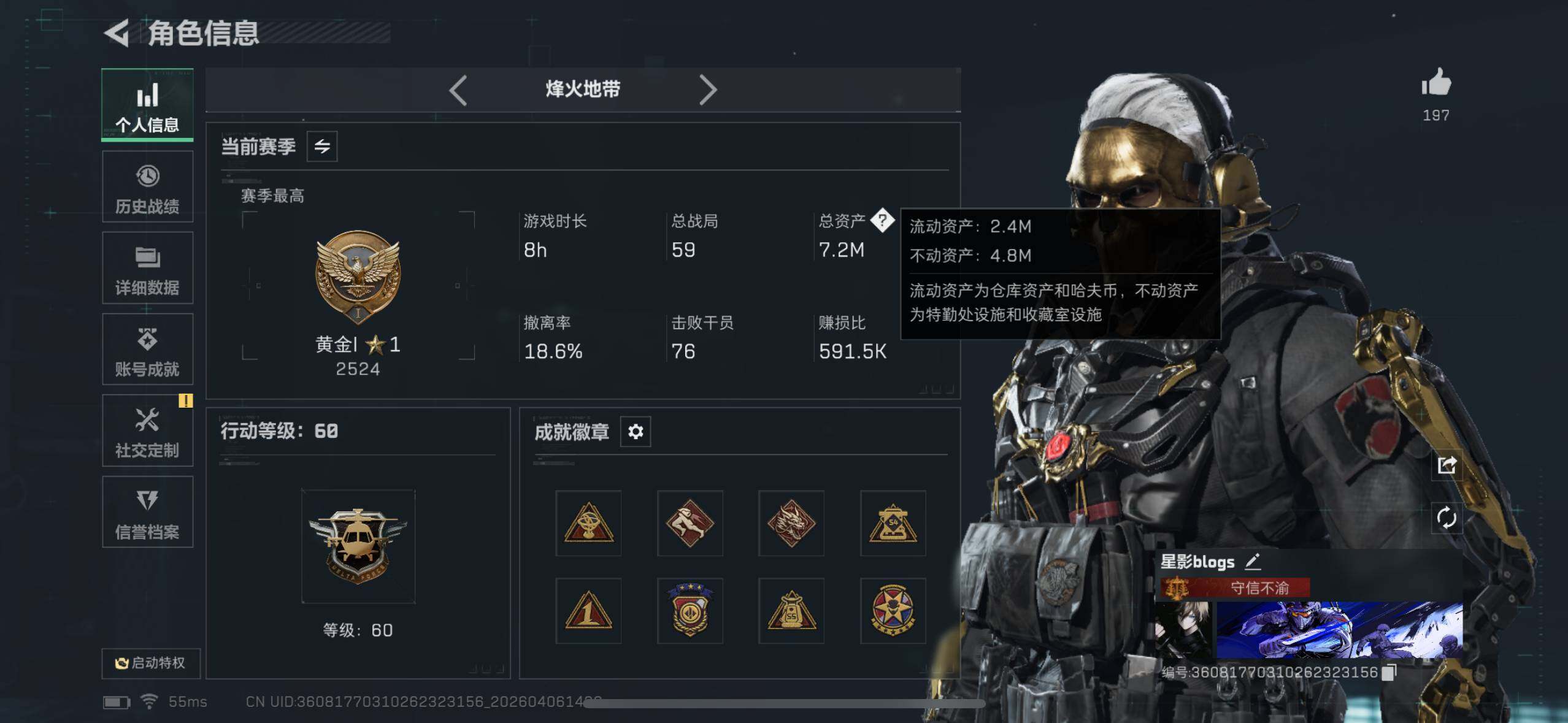This screenshot has width=1568, height=723.
Task: Click the 总资产 question mark icon
Action: [882, 220]
